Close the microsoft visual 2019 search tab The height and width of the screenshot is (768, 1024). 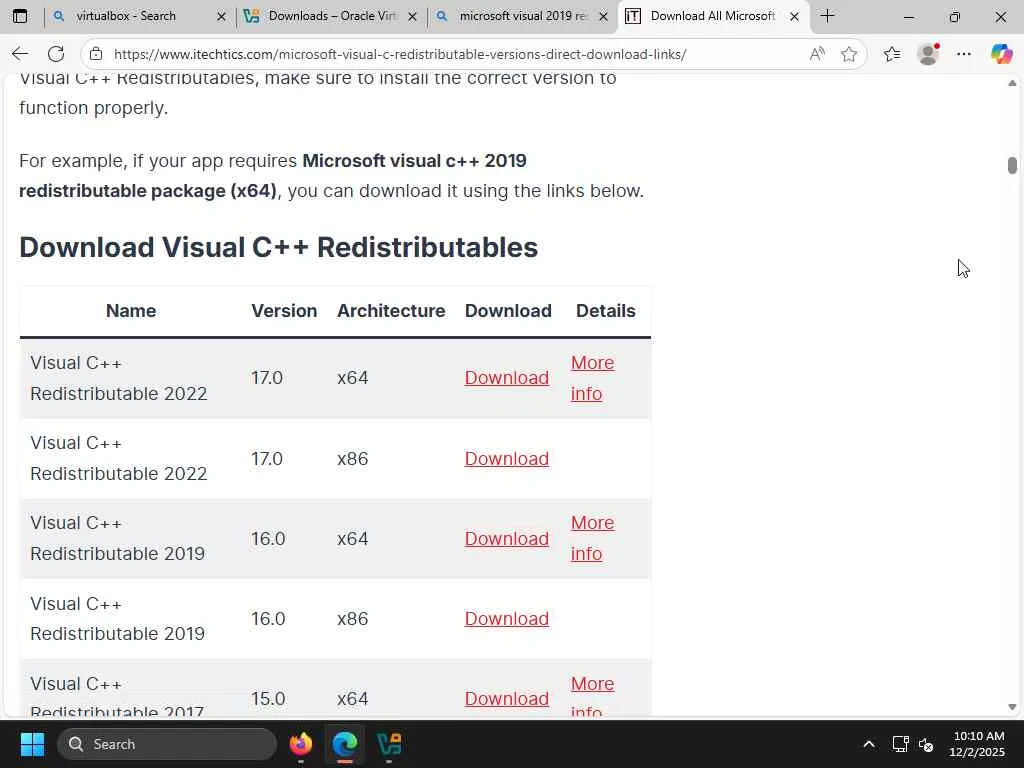[604, 16]
